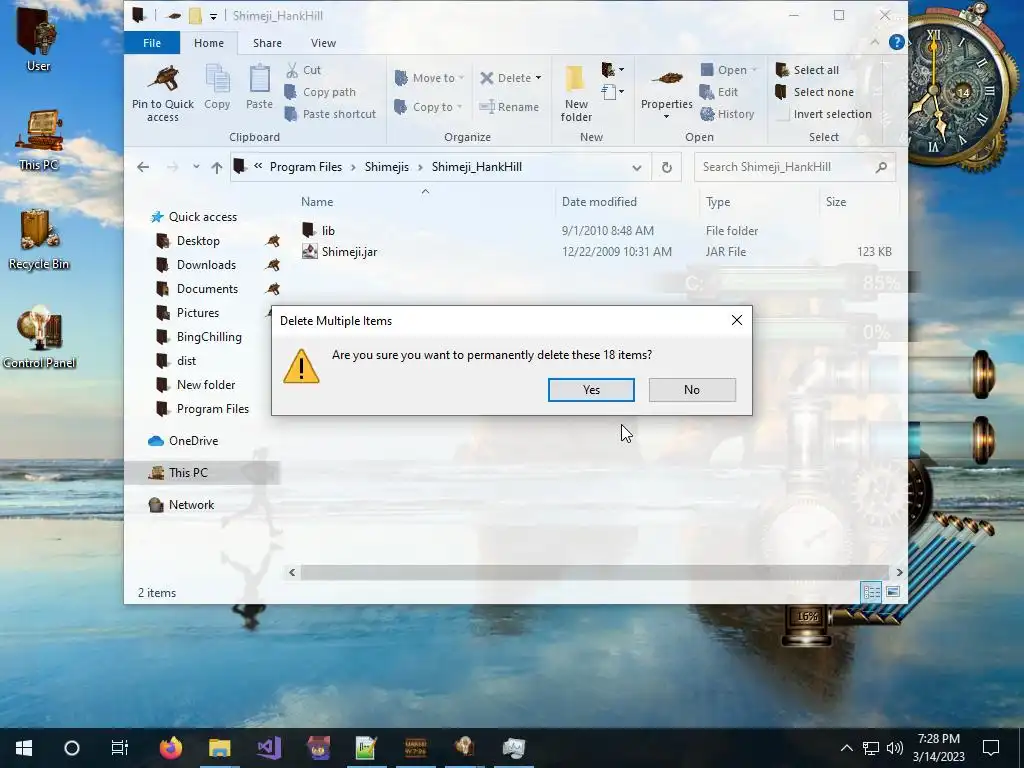Open the Easy access dropdown icon

(612, 92)
